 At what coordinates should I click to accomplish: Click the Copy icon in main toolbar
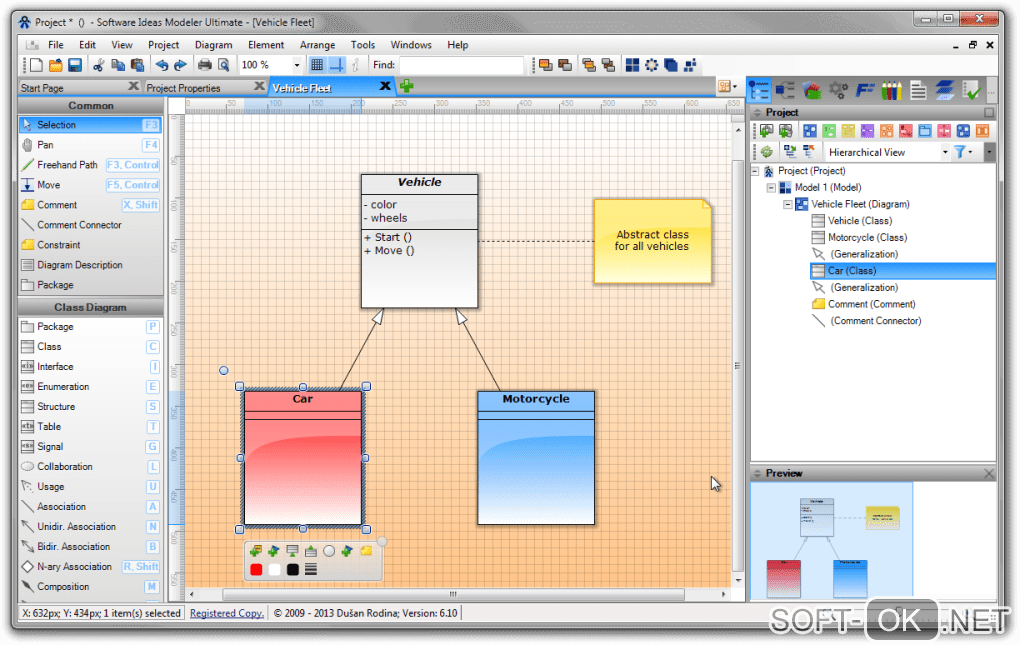[x=118, y=65]
